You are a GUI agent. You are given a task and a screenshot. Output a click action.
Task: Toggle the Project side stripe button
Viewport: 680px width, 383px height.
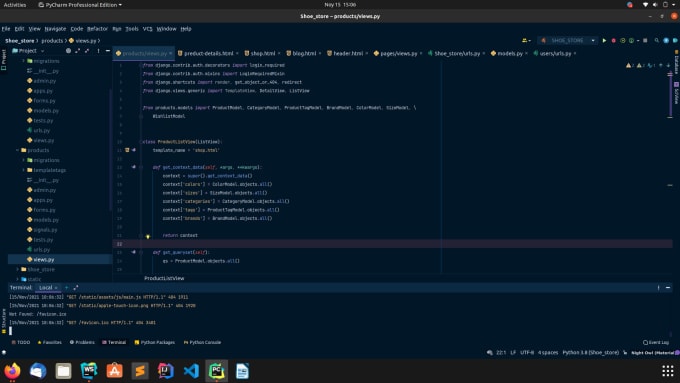pyautogui.click(x=3, y=60)
